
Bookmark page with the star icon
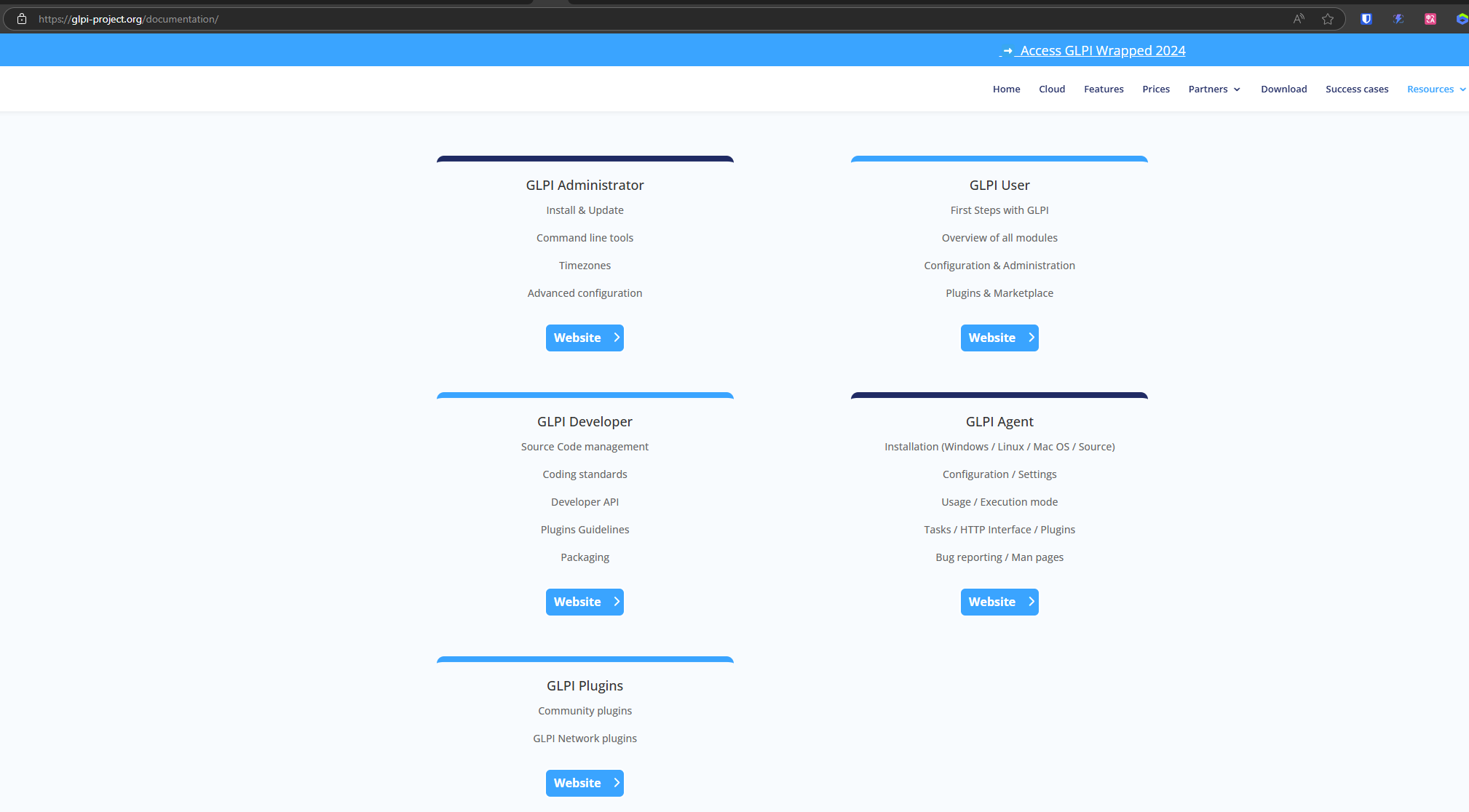pos(1328,19)
